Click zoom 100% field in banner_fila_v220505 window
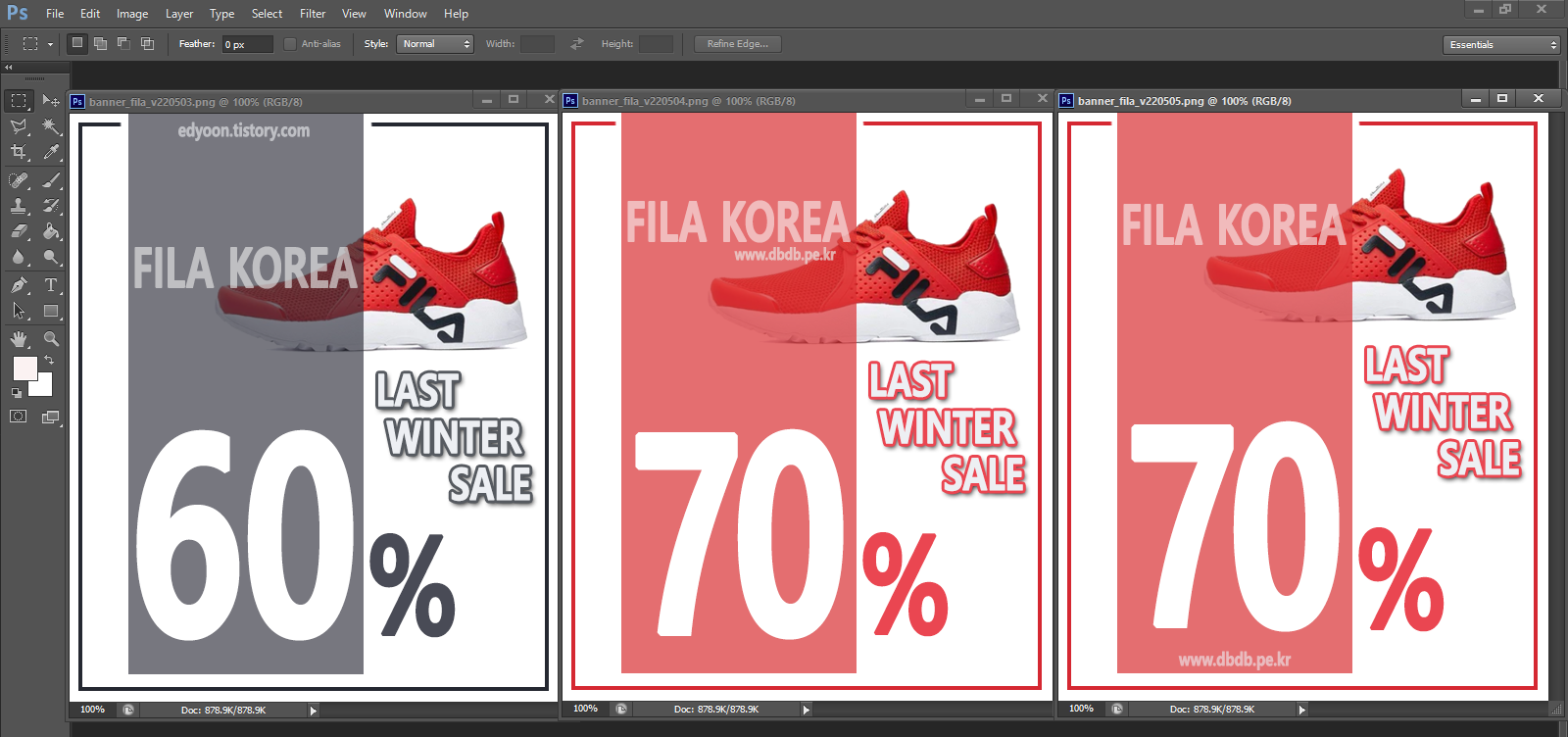The width and height of the screenshot is (1568, 737). (x=1082, y=709)
